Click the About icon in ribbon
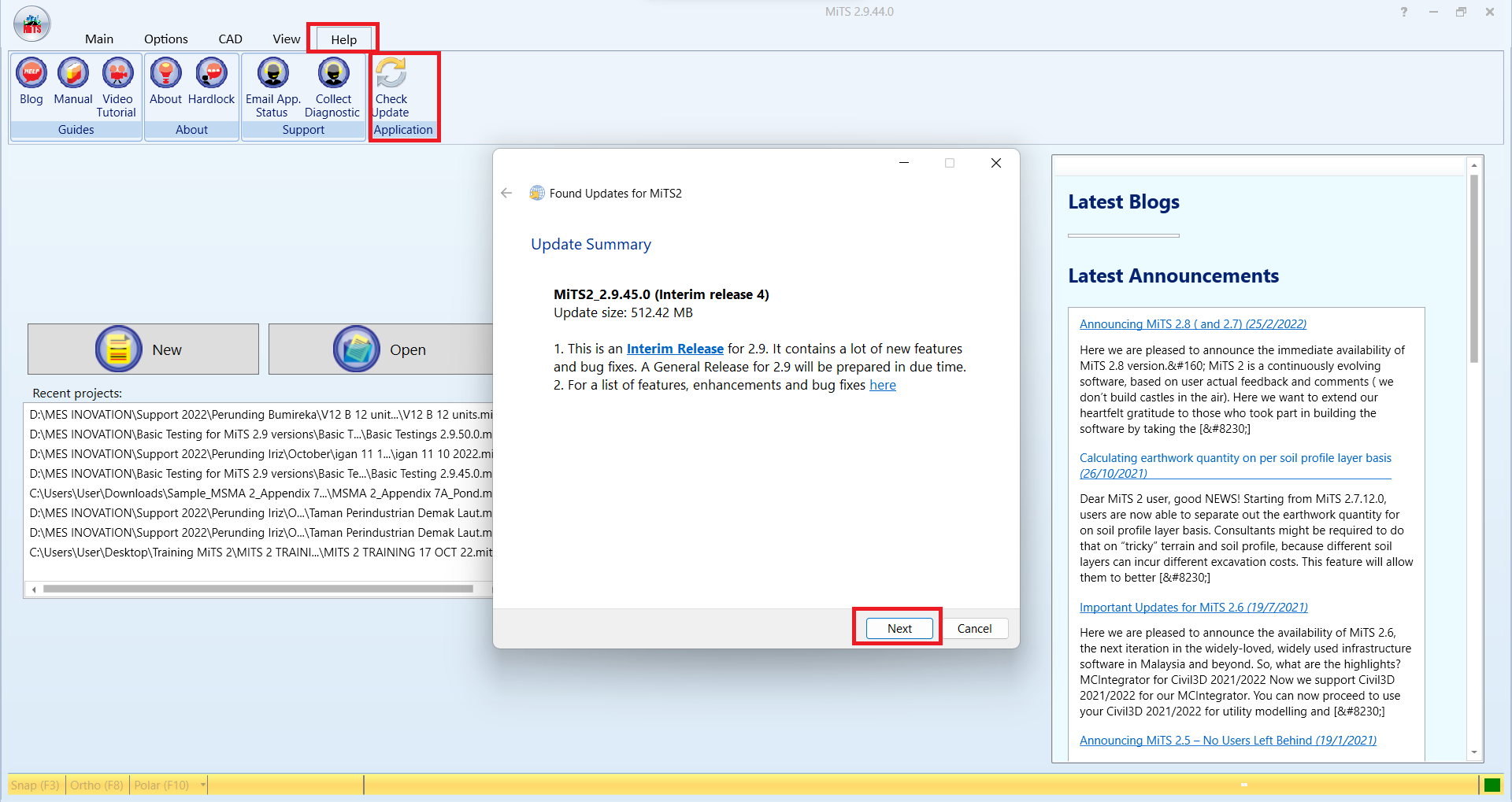Image resolution: width=1512 pixels, height=802 pixels. (165, 81)
